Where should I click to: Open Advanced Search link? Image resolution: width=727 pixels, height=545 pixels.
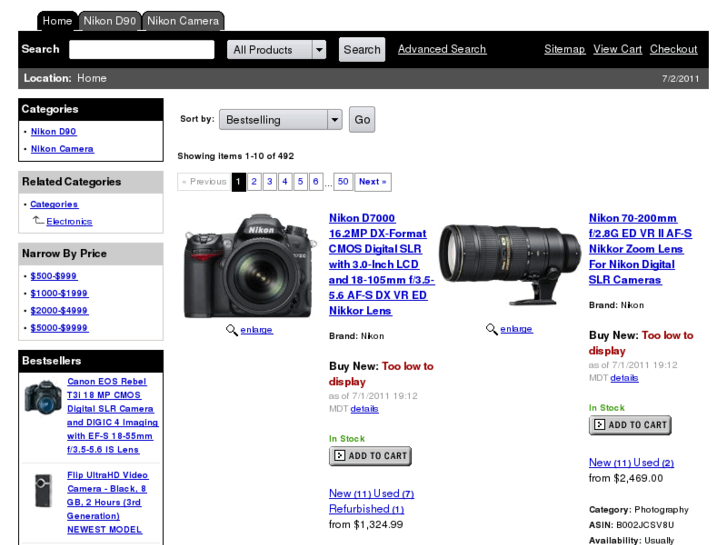pos(442,49)
